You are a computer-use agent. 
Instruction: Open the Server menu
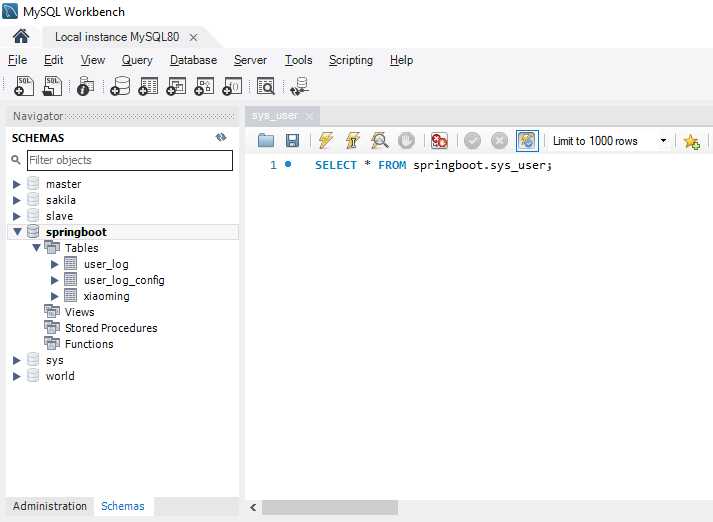coord(250,60)
